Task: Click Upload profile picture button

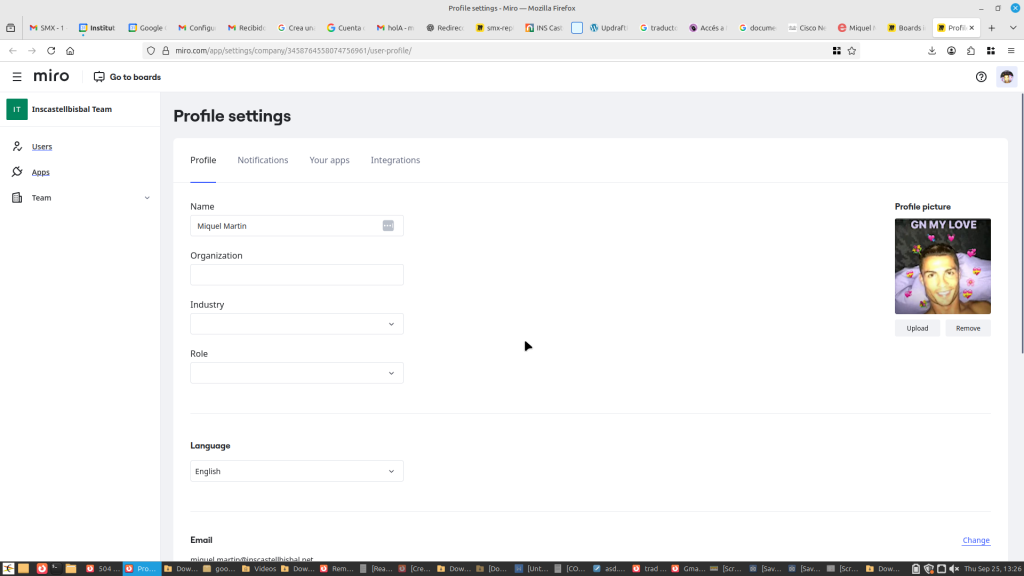Action: [x=917, y=328]
